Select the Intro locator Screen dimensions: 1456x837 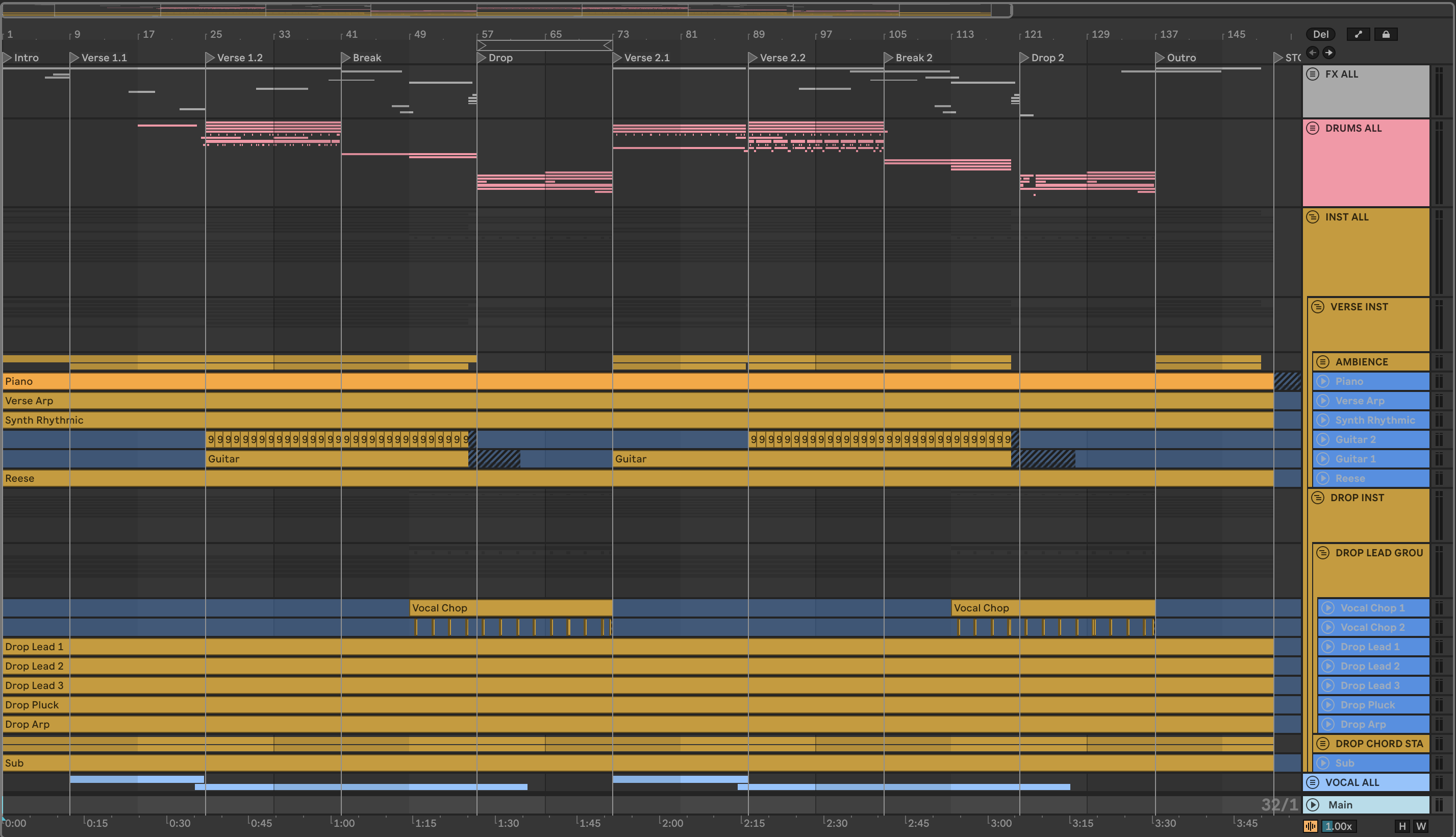coord(21,58)
